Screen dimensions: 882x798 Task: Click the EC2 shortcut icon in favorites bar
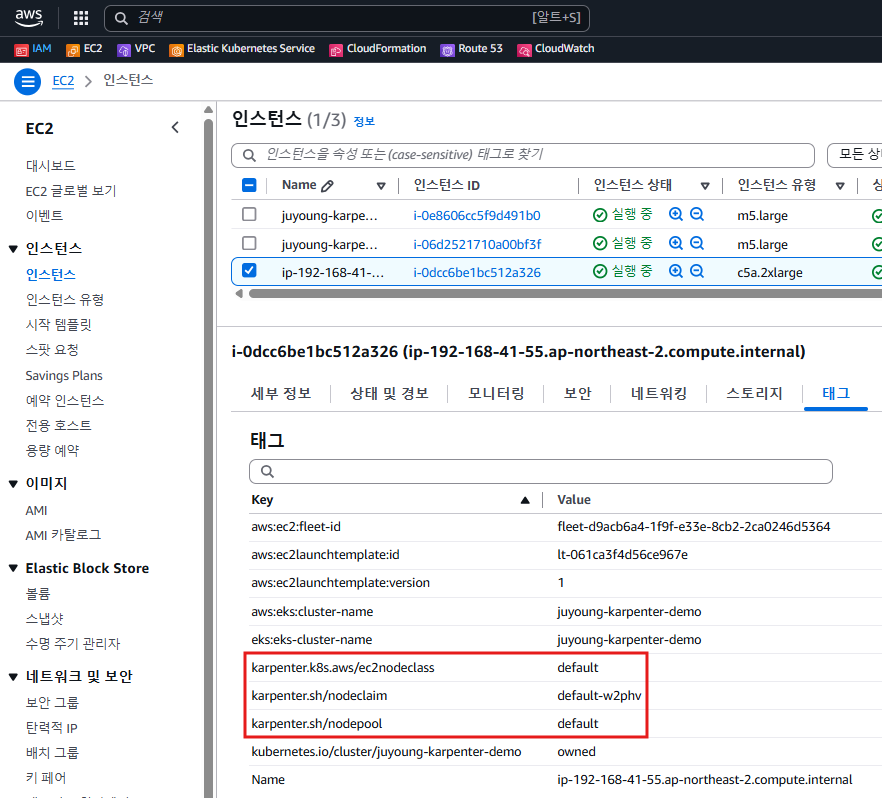(73, 50)
